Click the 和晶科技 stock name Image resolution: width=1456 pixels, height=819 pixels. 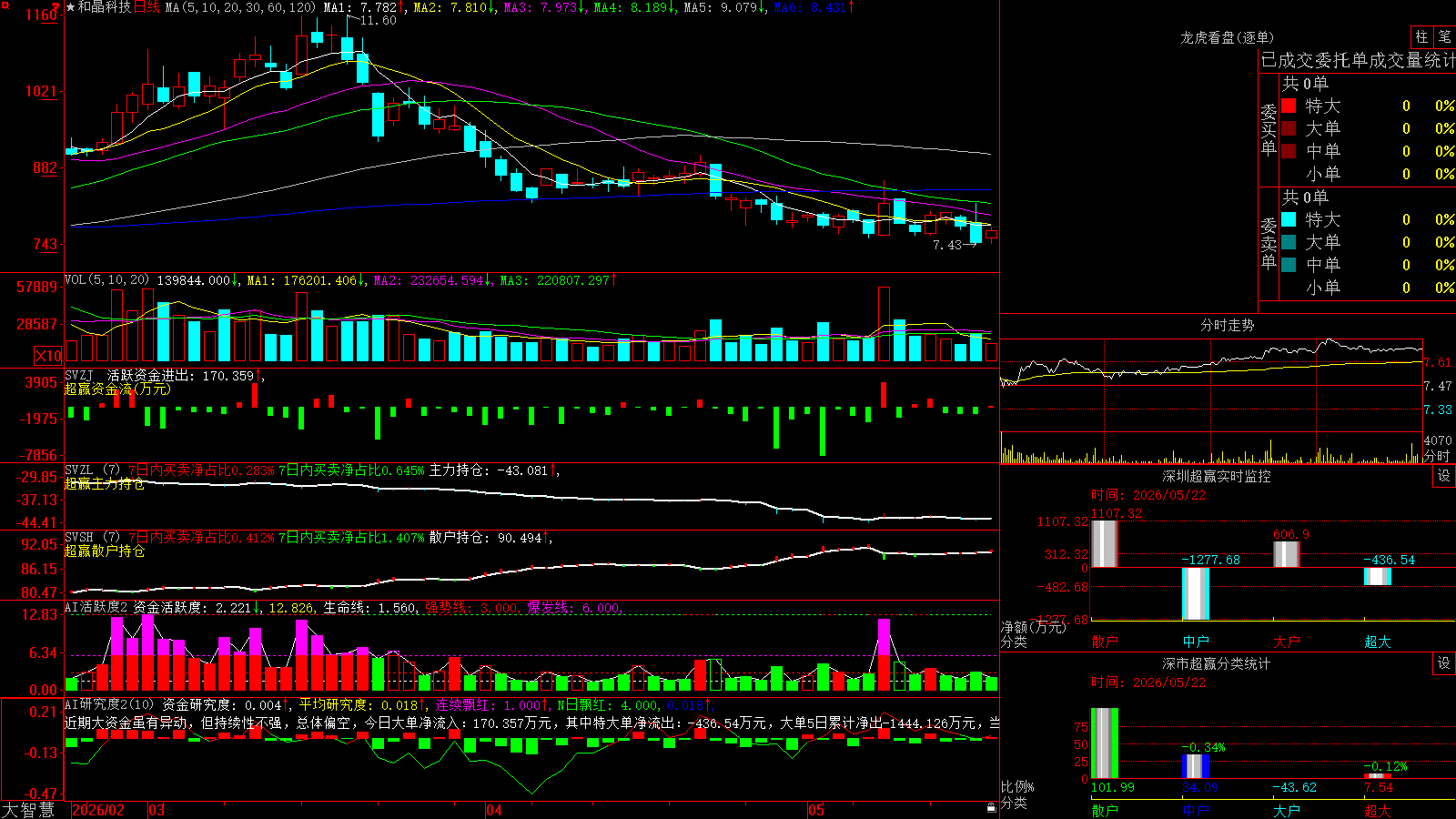[x=105, y=7]
